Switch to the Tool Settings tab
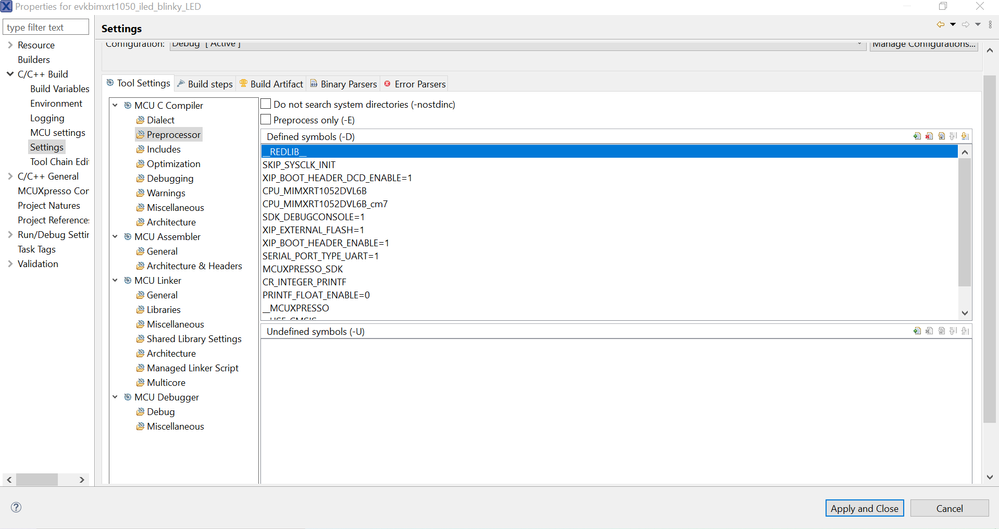 138,83
